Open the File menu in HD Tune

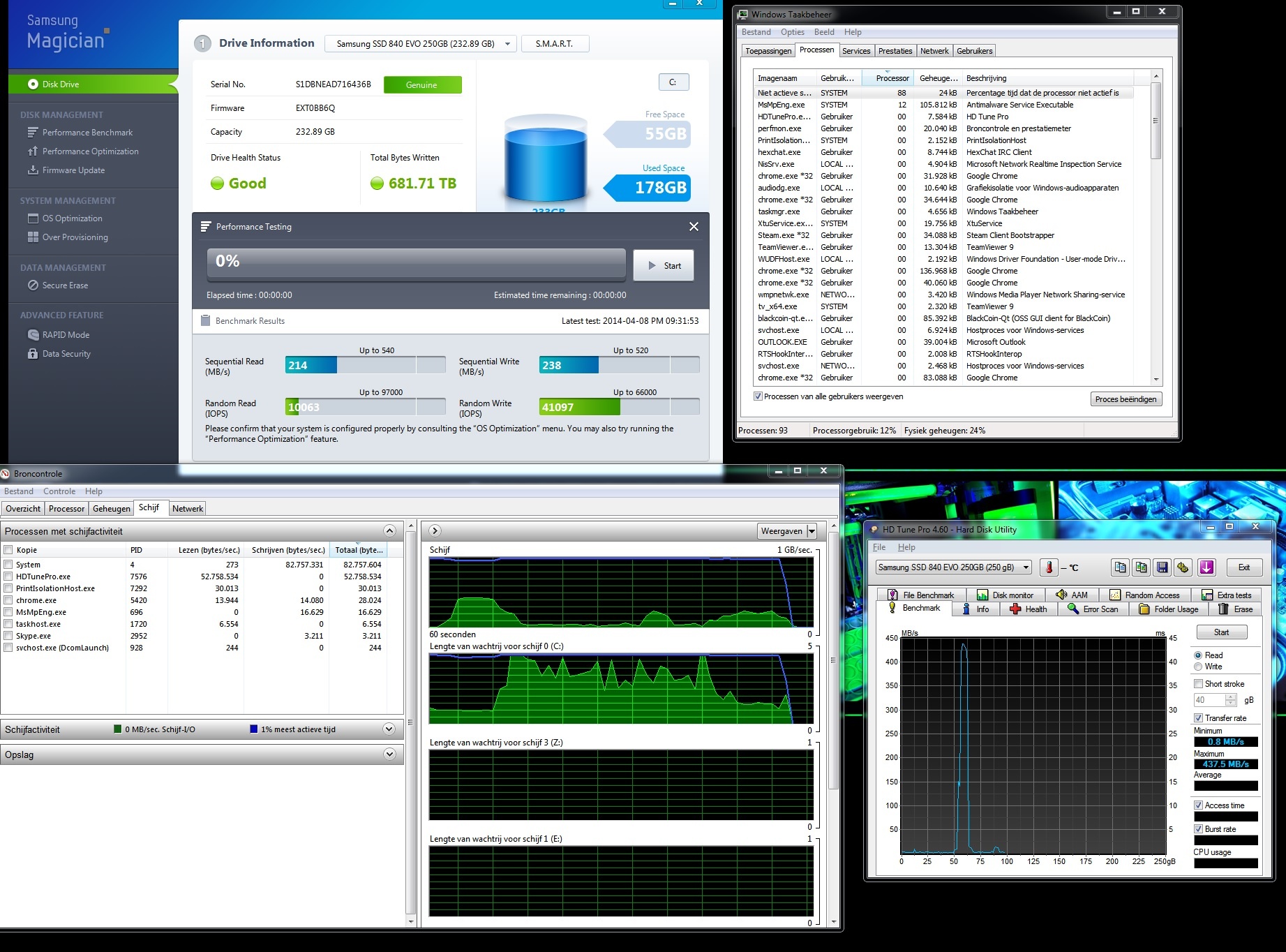879,547
